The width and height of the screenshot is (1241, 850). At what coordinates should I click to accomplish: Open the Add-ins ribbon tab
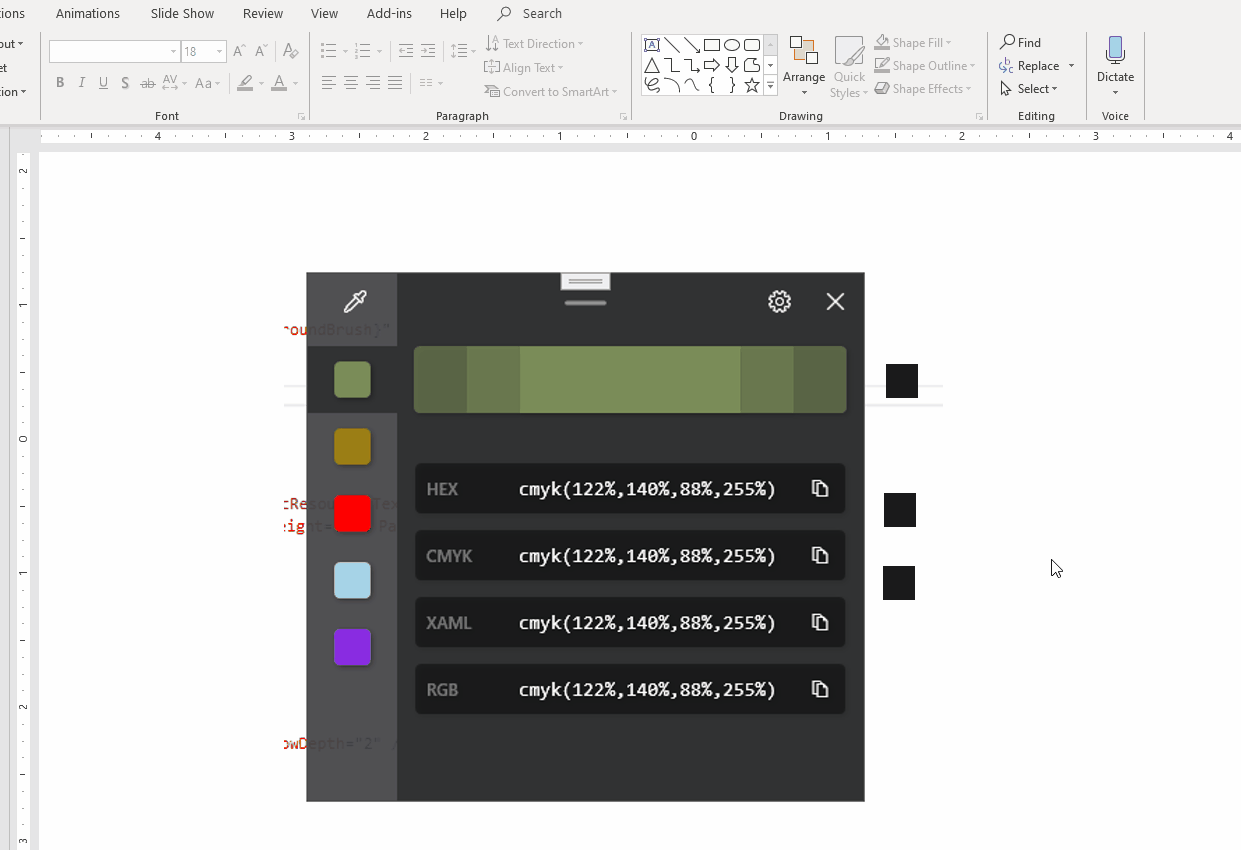[x=390, y=14]
